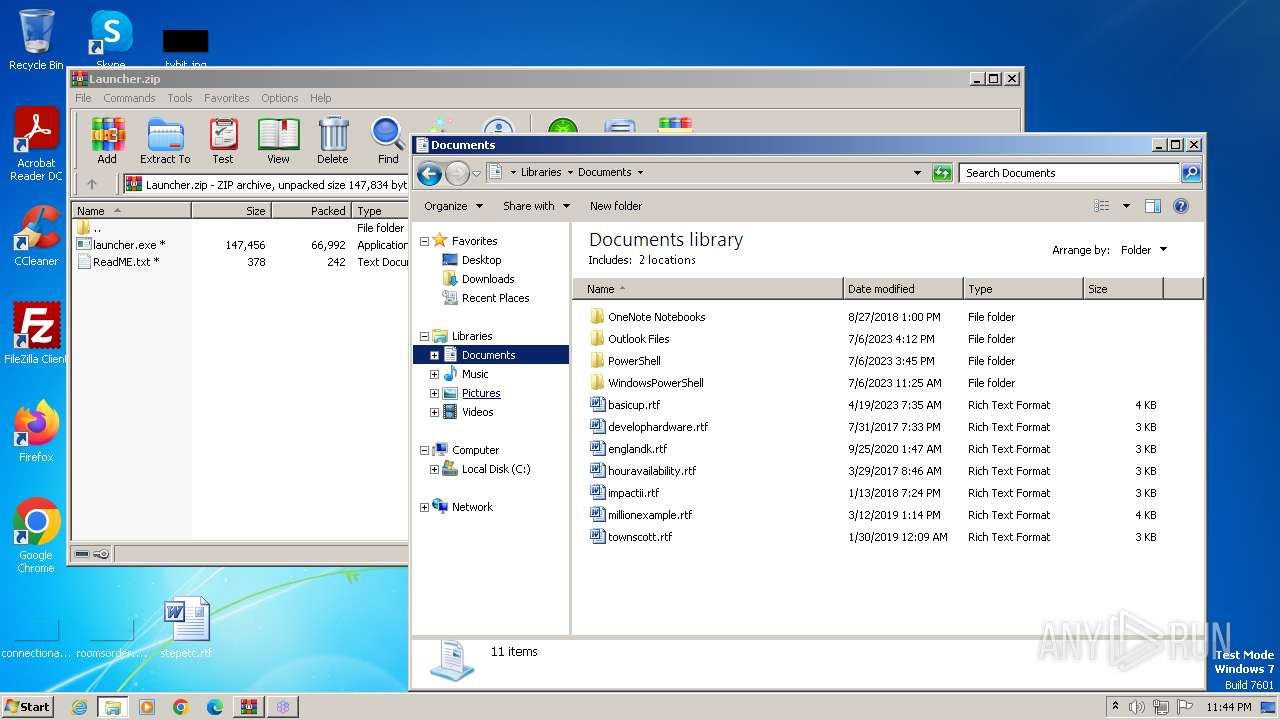This screenshot has width=1280, height=720.
Task: Open File menu in WinRAR
Action: click(83, 98)
